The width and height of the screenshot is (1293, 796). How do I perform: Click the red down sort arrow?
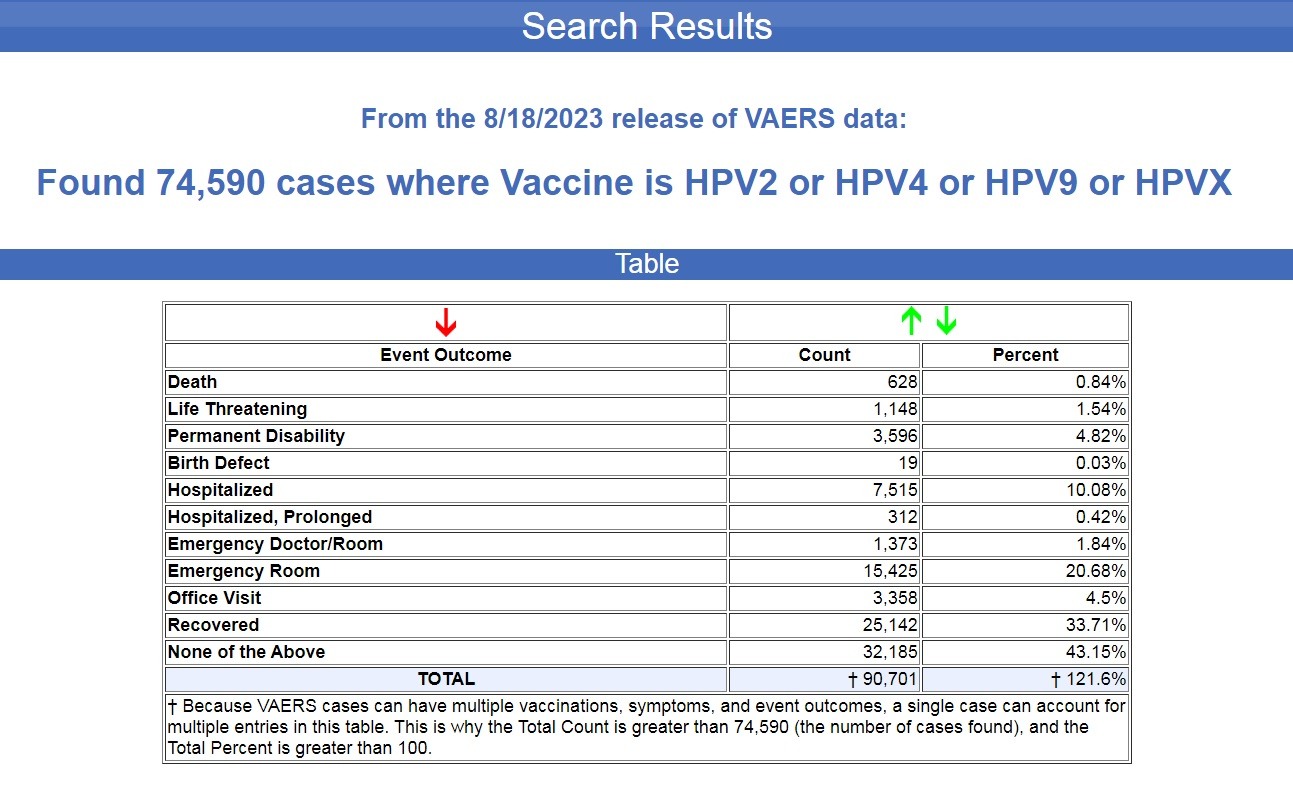click(446, 322)
